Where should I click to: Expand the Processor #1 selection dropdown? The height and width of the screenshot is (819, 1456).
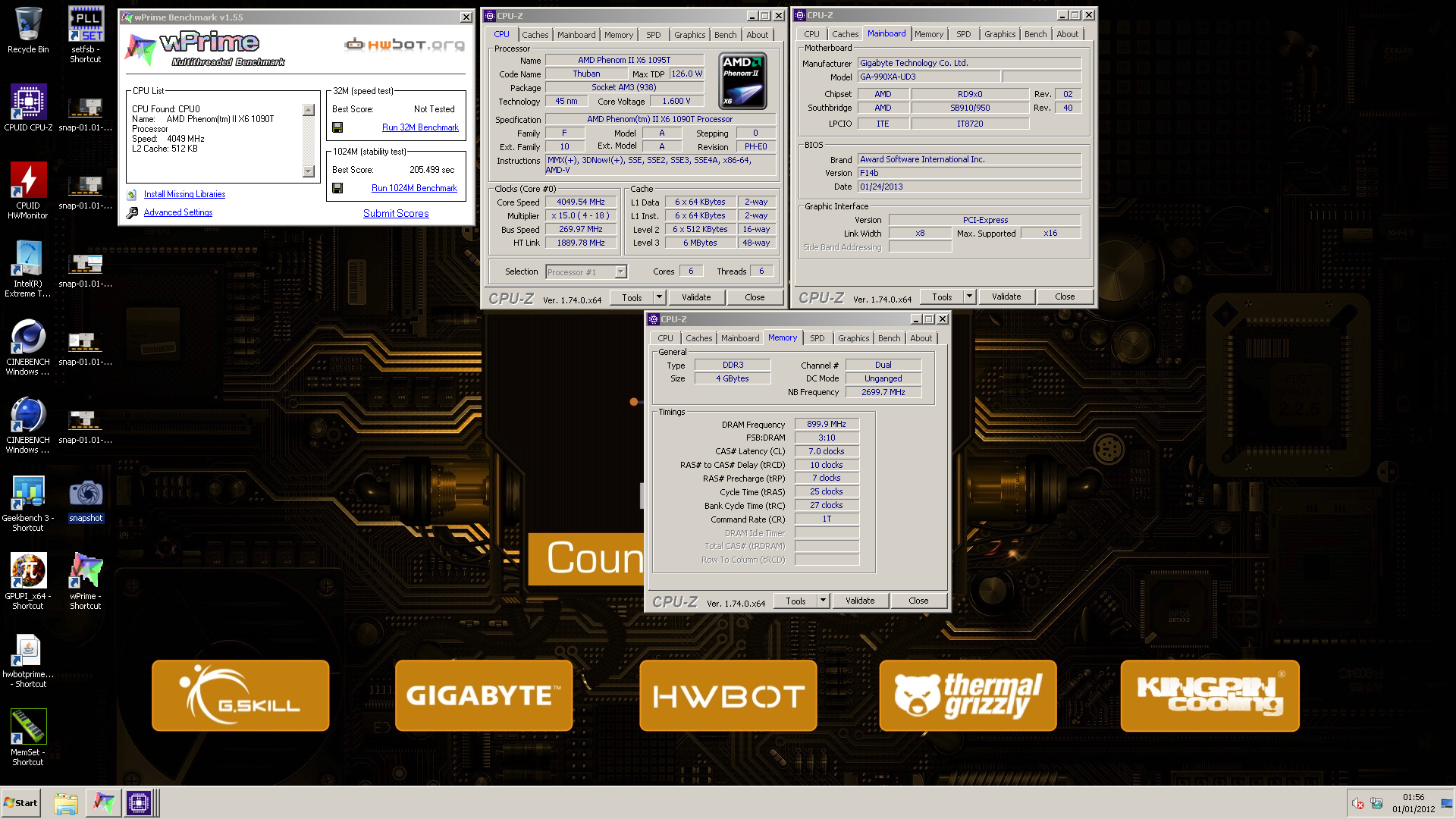coord(620,271)
